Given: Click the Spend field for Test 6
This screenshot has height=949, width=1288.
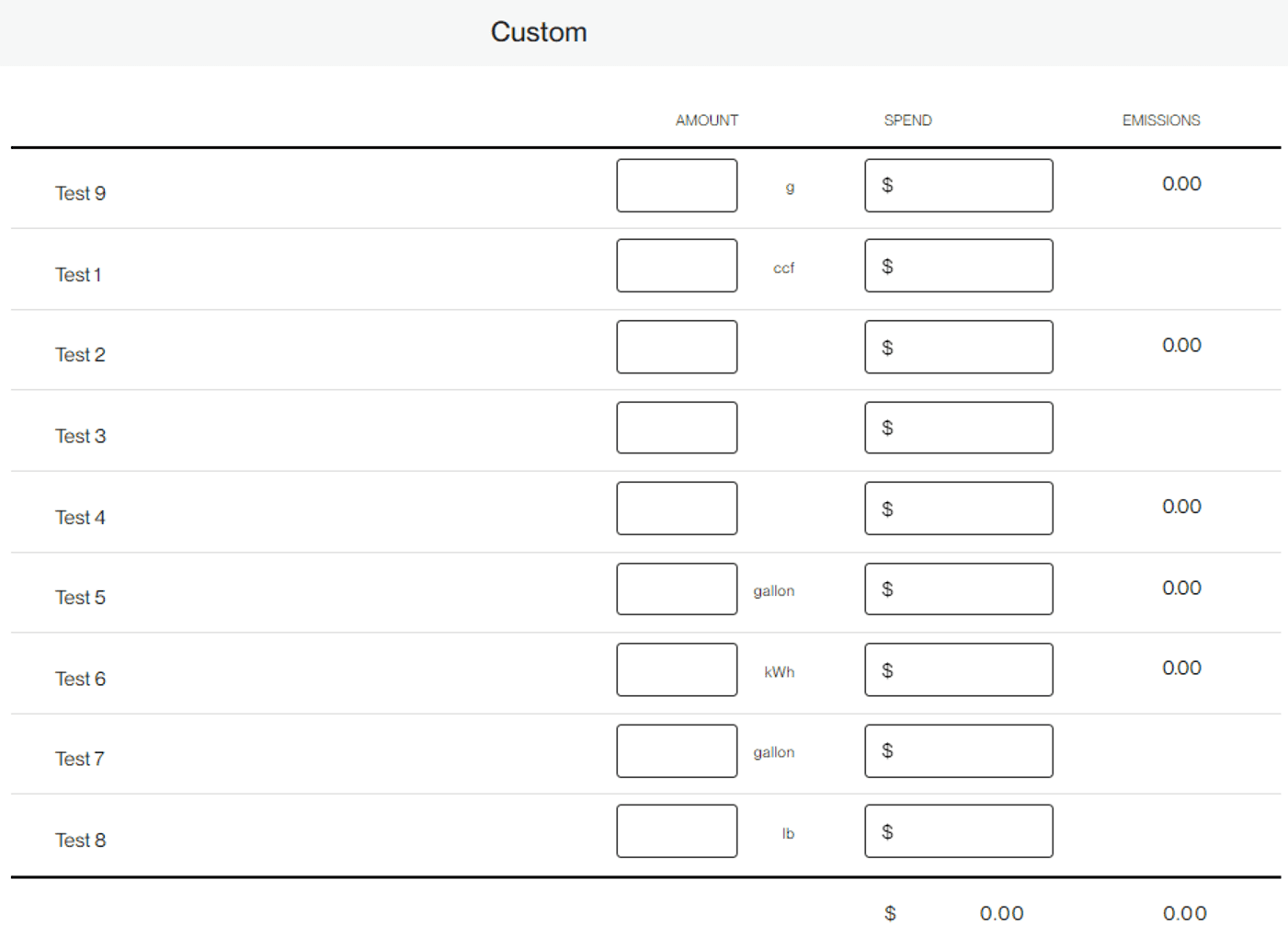Looking at the screenshot, I should point(959,669).
